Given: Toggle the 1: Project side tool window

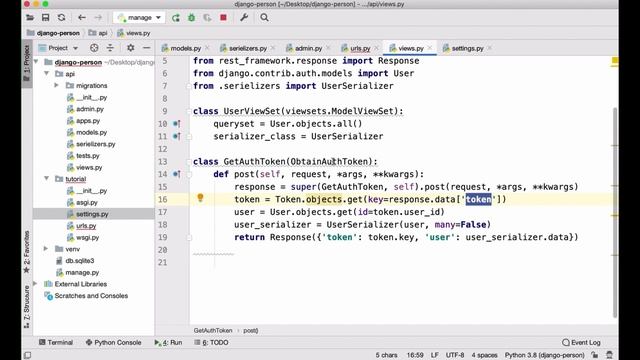Looking at the screenshot, I should click(x=27, y=63).
